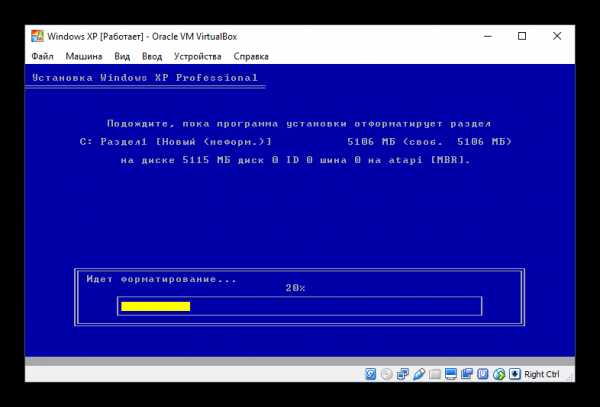The height and width of the screenshot is (407, 600).
Task: Maximize the VirtualBox window
Action: tap(522, 36)
